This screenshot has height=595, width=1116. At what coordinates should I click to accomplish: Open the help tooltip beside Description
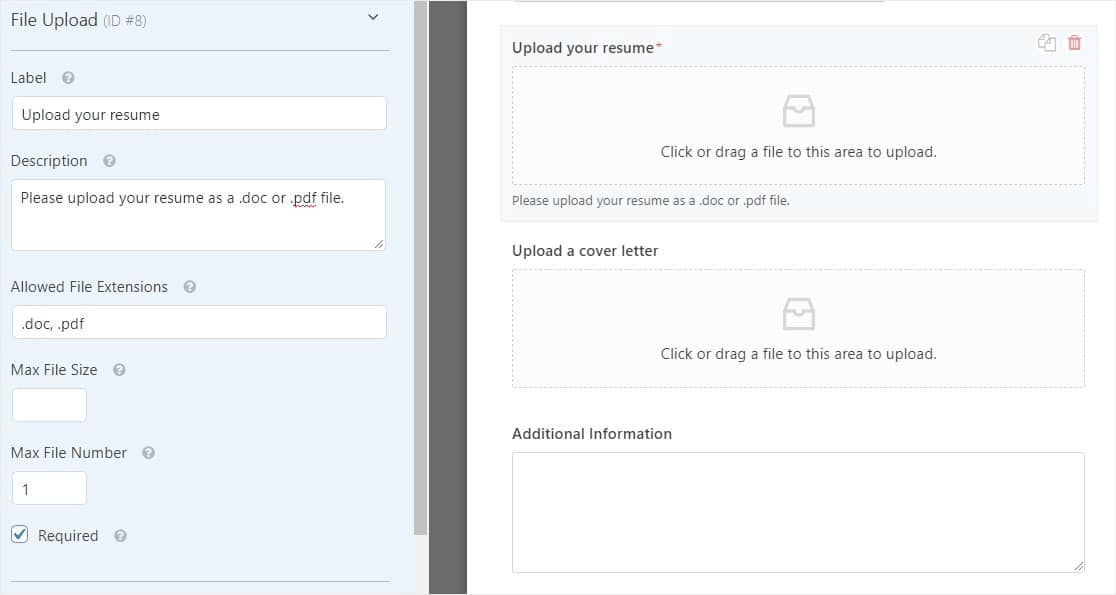coord(108,160)
